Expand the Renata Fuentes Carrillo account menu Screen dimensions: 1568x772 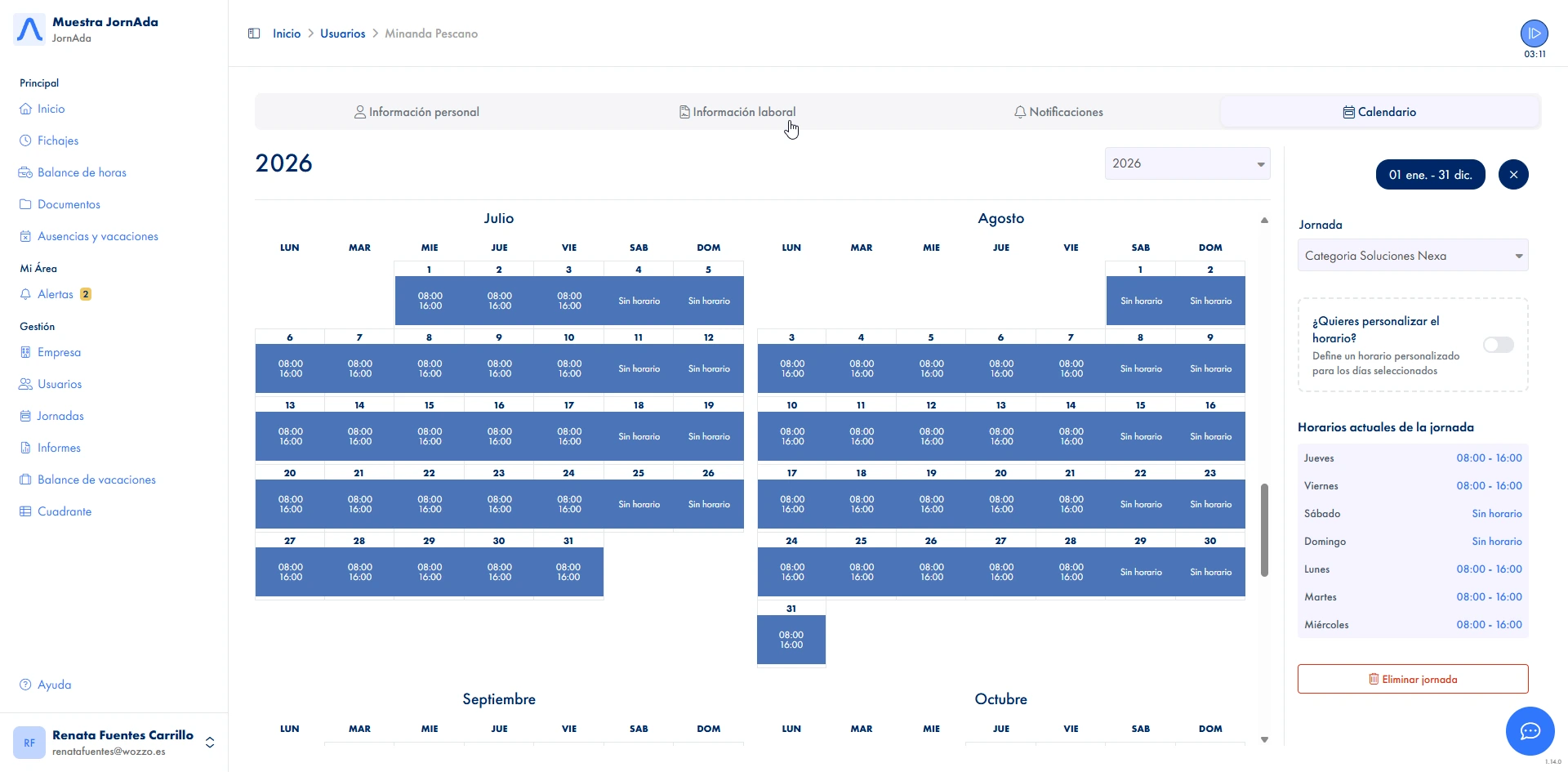coord(210,742)
